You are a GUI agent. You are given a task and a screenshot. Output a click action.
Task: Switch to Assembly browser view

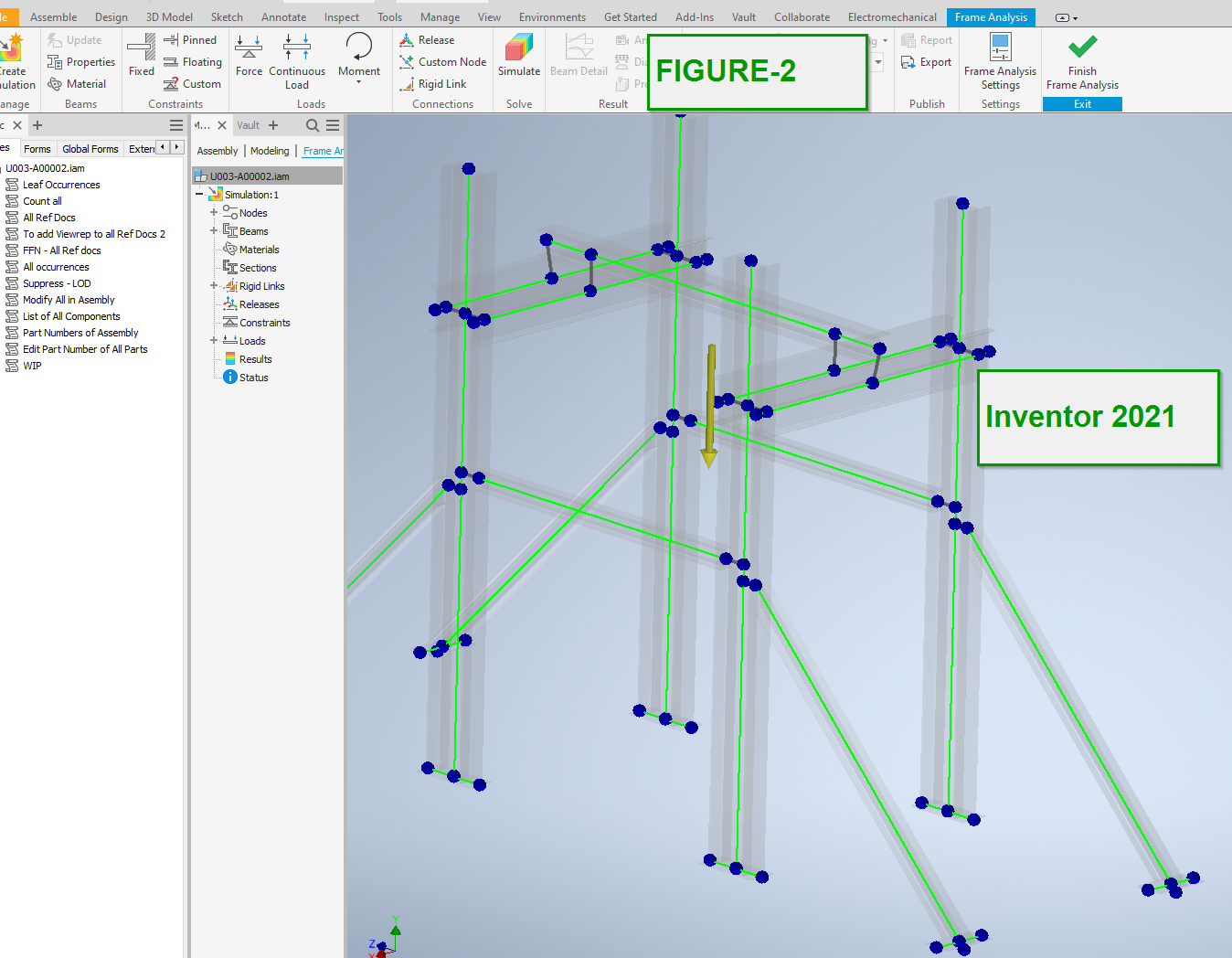pos(218,151)
